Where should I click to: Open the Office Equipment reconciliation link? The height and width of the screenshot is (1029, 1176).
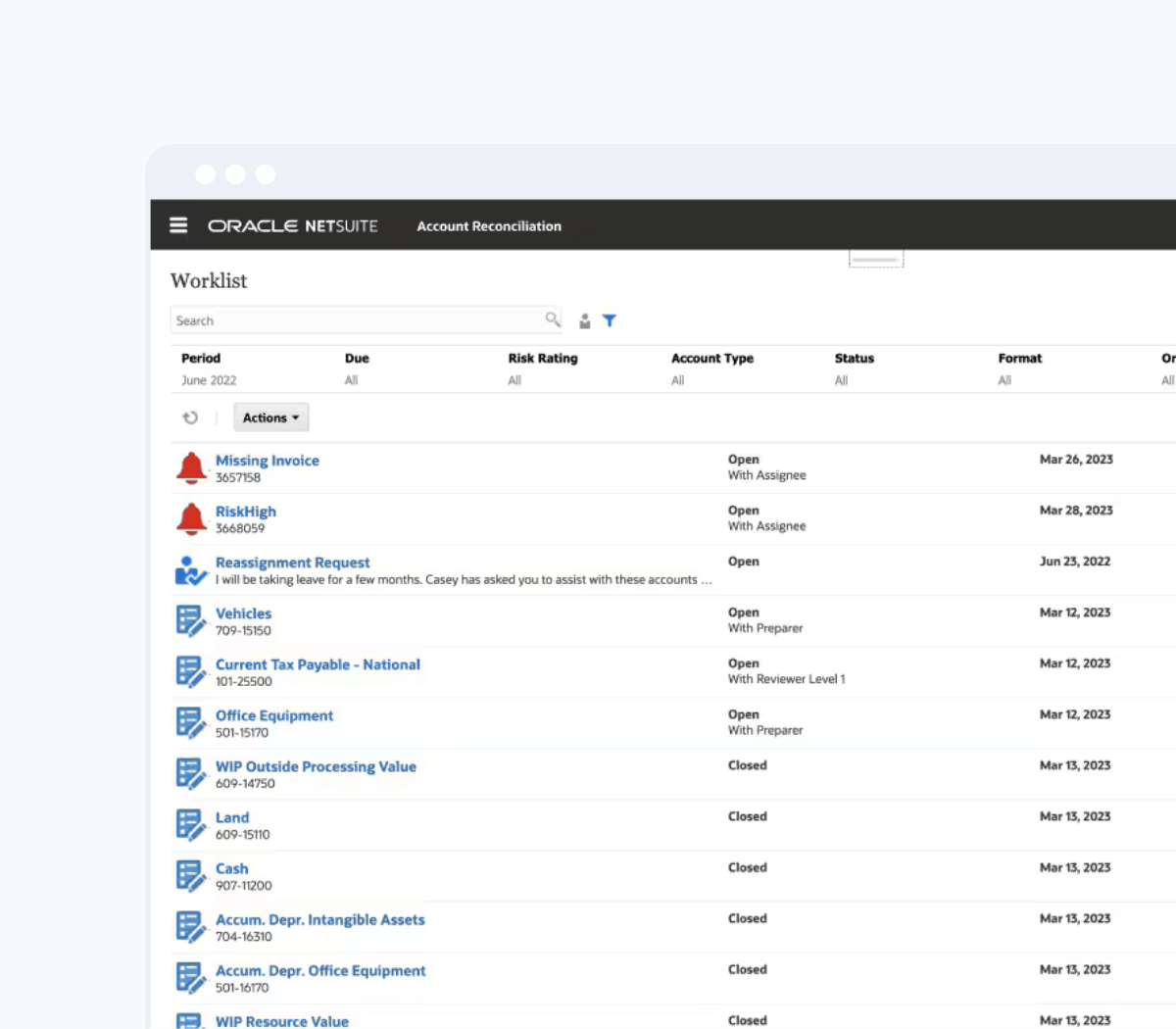point(274,715)
